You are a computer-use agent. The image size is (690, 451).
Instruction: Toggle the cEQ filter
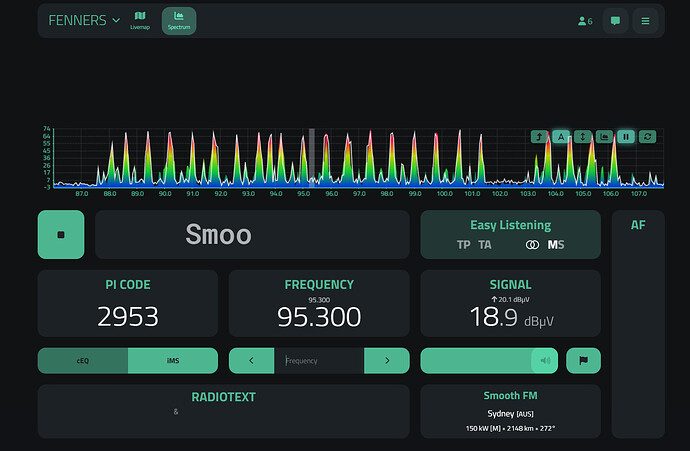tap(83, 360)
